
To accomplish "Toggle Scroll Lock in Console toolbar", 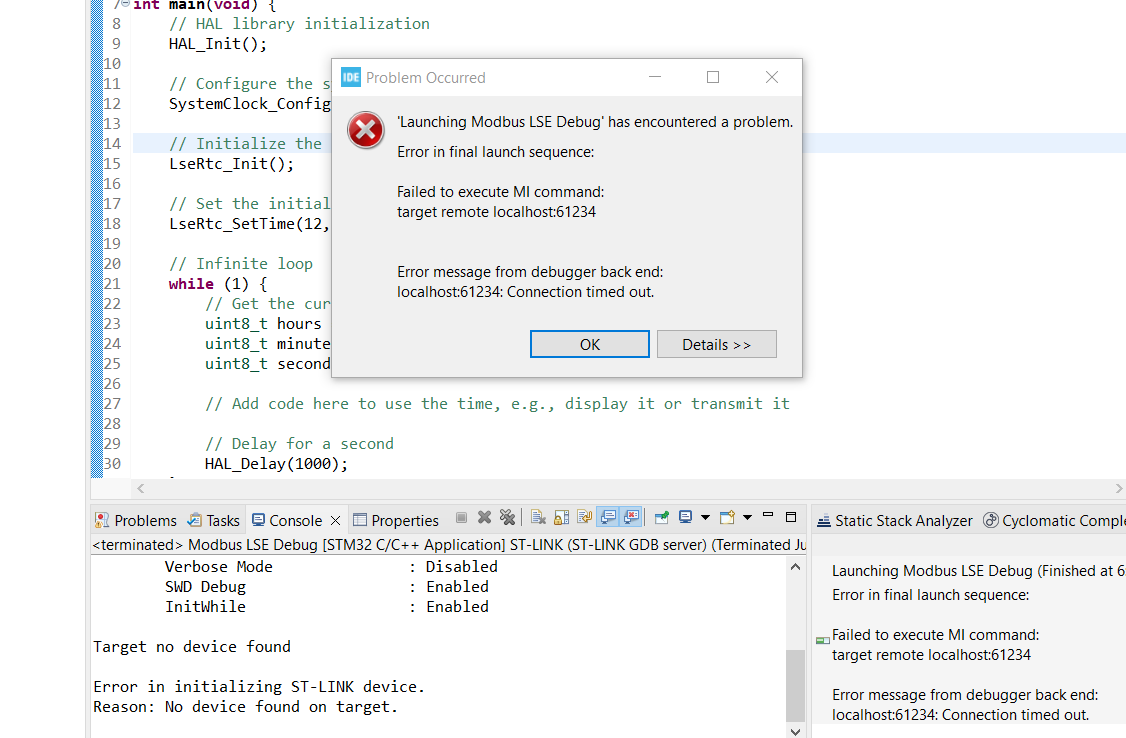I will click(562, 518).
